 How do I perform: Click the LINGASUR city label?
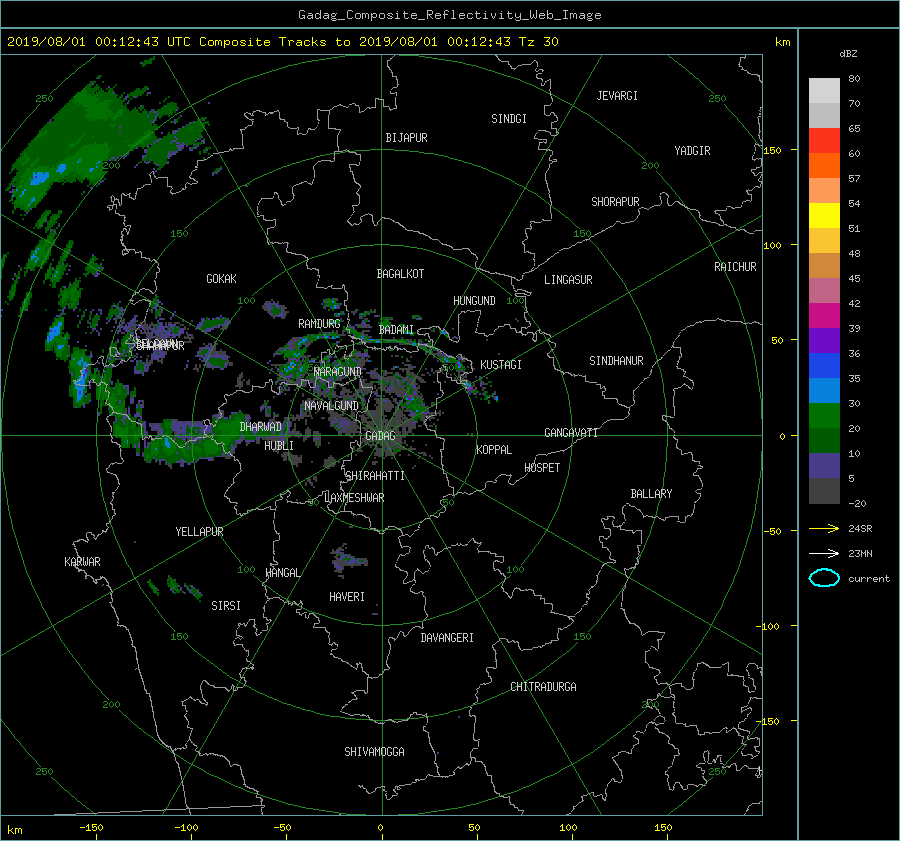coord(568,280)
